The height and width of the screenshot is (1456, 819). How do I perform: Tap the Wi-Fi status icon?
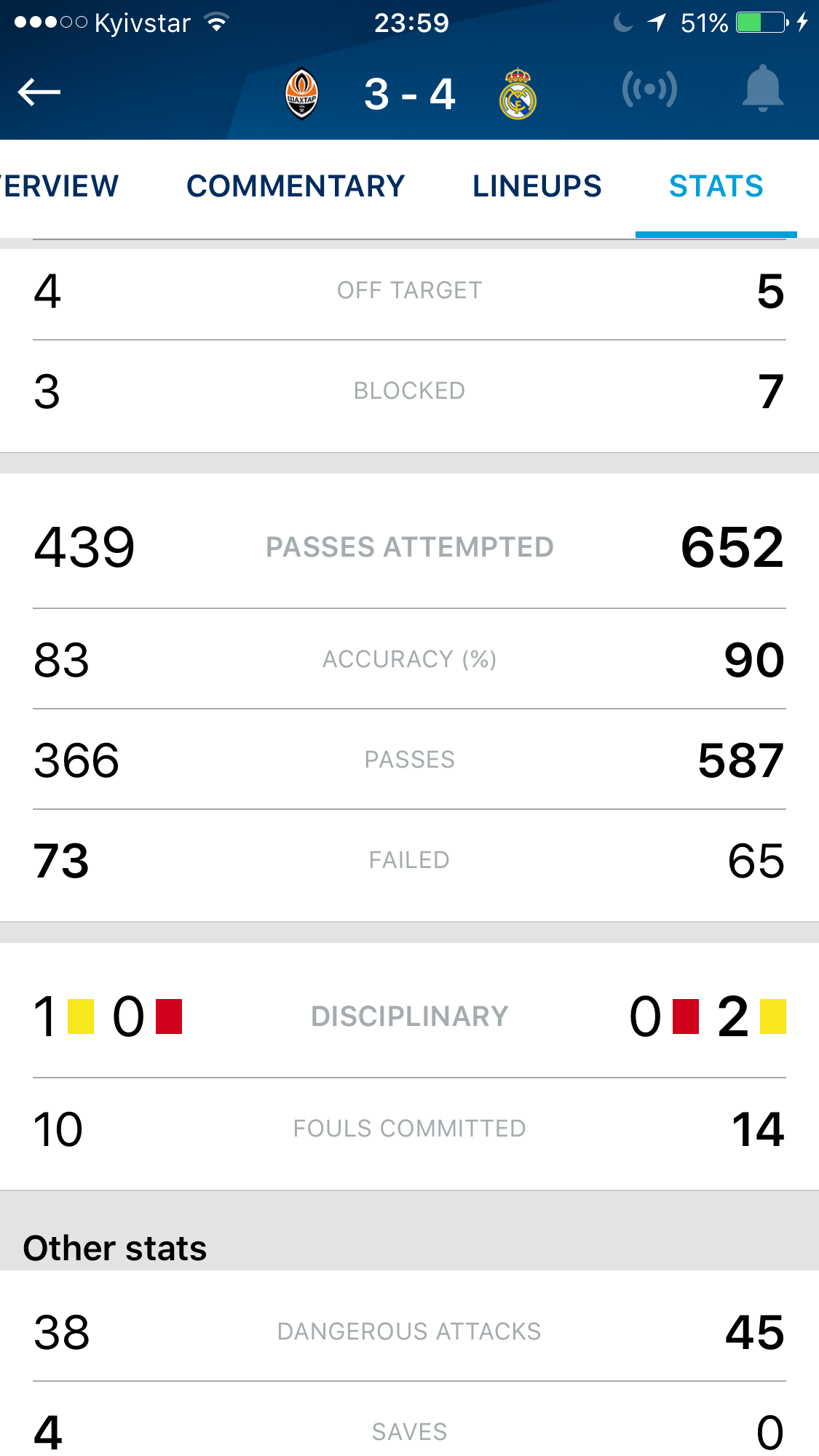(x=216, y=23)
